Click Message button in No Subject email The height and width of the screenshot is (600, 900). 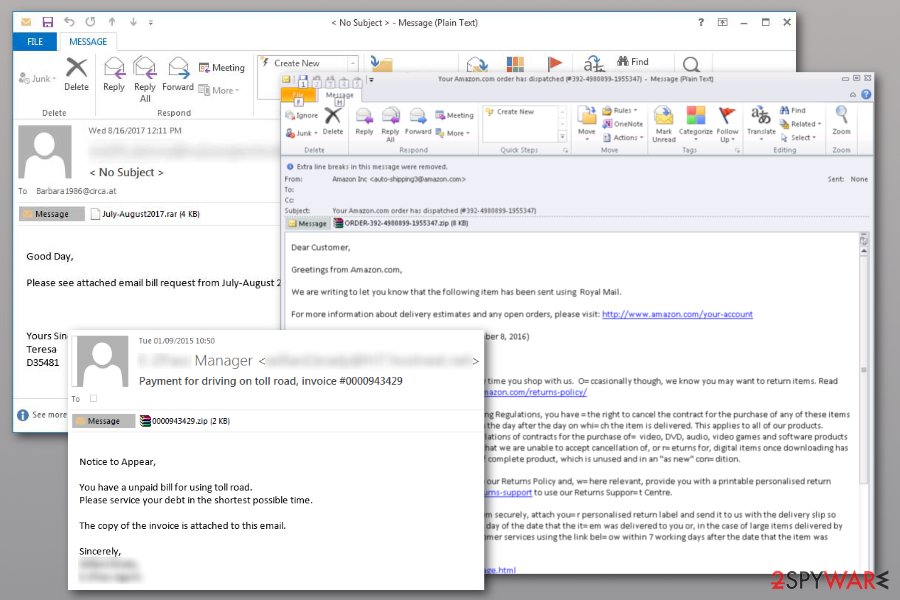52,214
